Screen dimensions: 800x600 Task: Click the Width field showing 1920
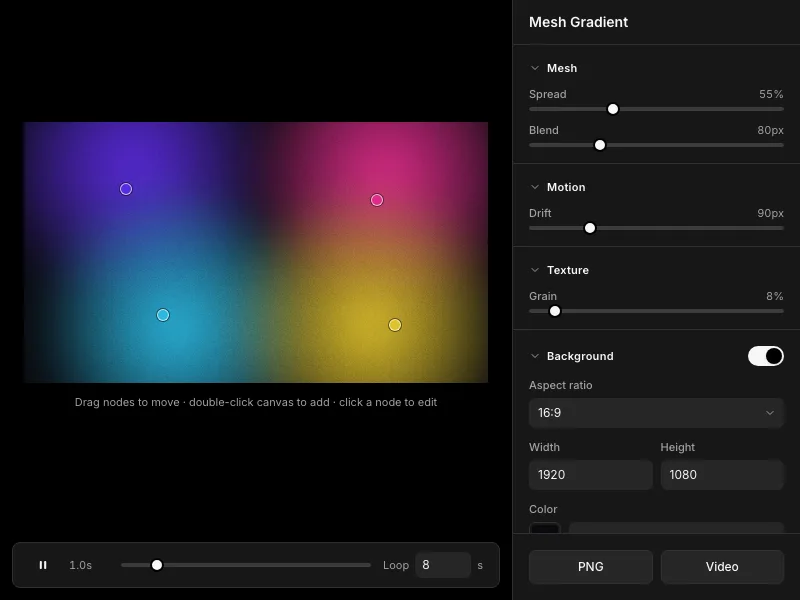590,475
